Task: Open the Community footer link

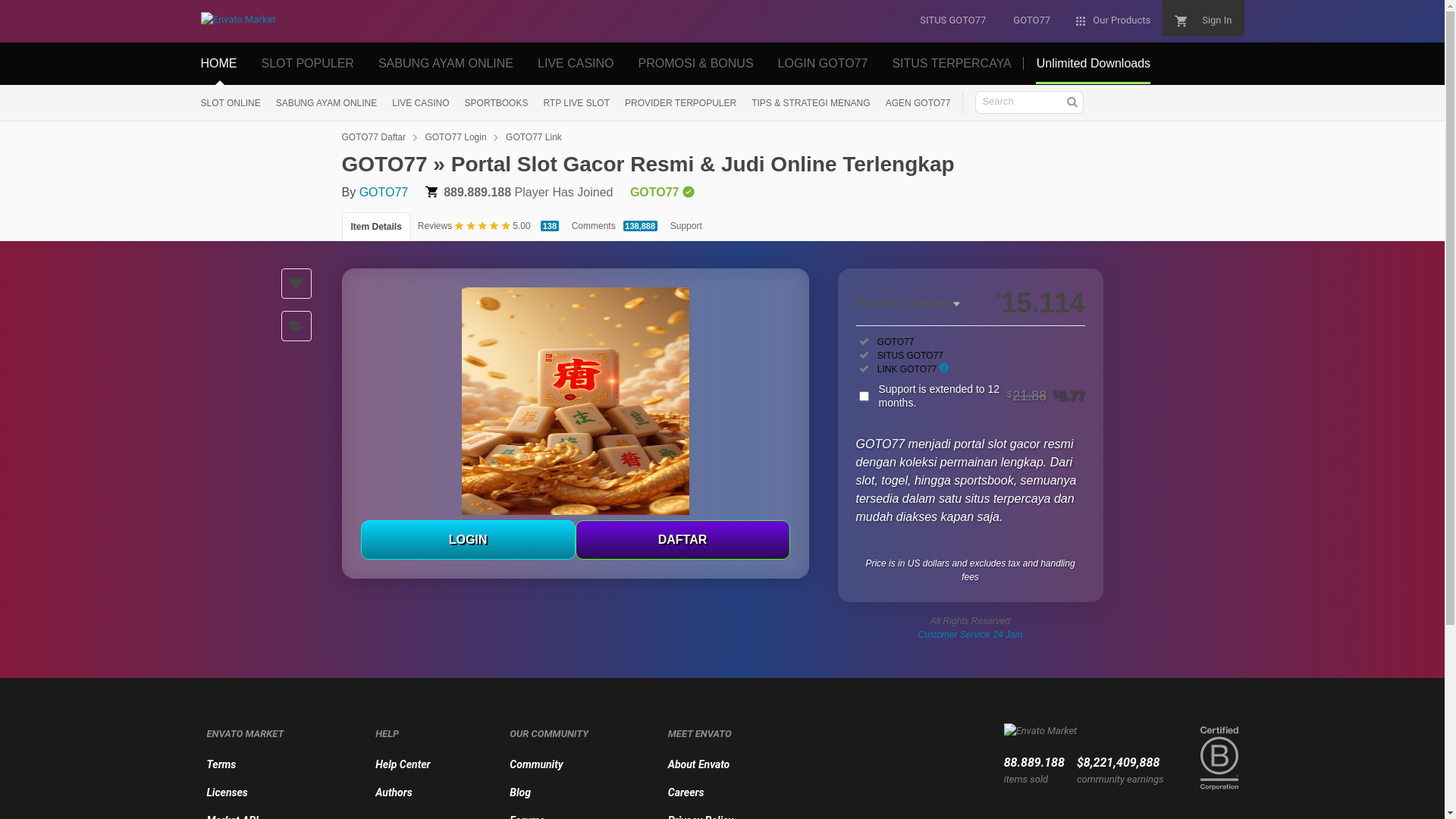Action: pyautogui.click(x=536, y=764)
